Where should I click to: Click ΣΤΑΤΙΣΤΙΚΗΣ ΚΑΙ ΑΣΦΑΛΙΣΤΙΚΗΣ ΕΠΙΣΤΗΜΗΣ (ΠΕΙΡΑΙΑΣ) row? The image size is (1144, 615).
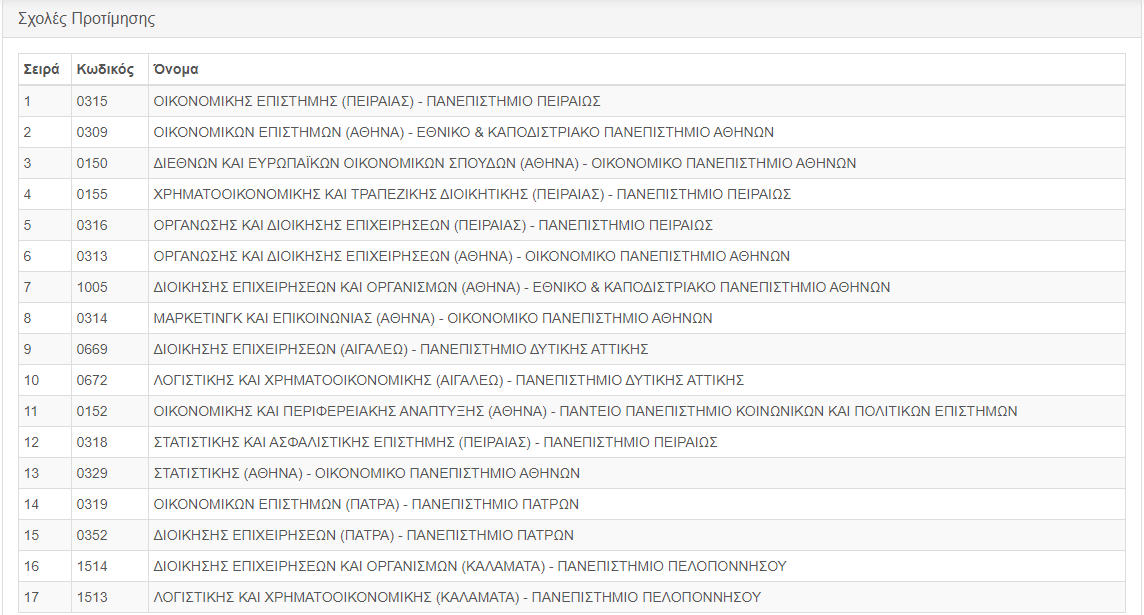point(435,442)
